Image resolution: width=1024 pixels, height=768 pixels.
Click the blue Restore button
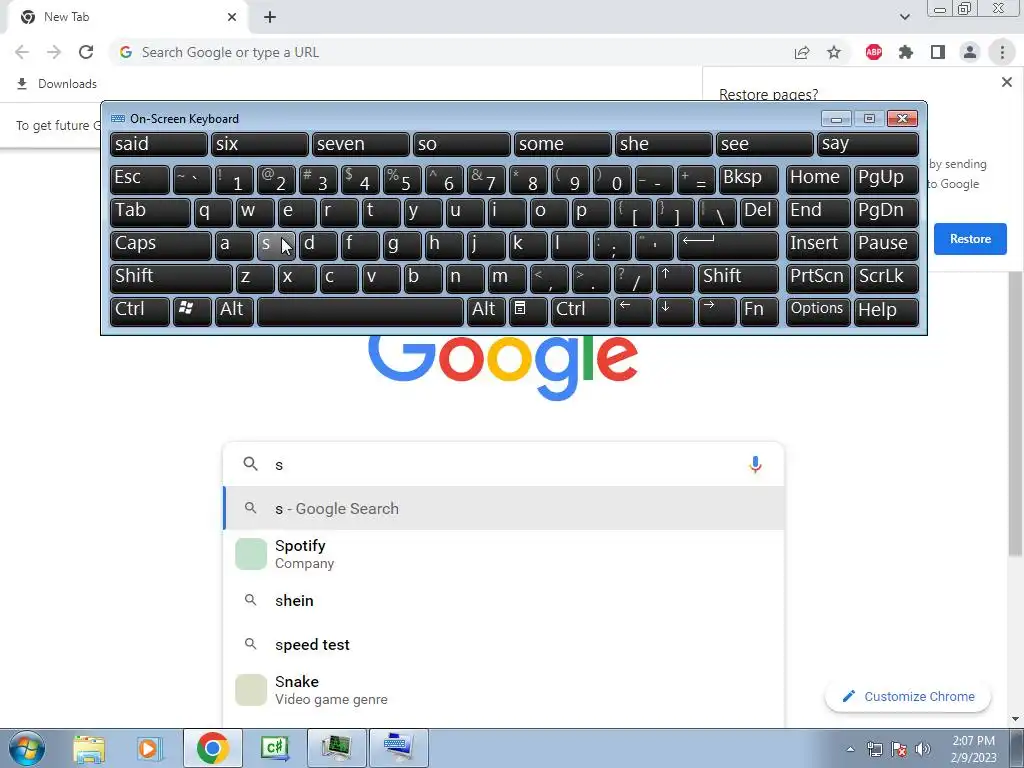[x=970, y=239]
